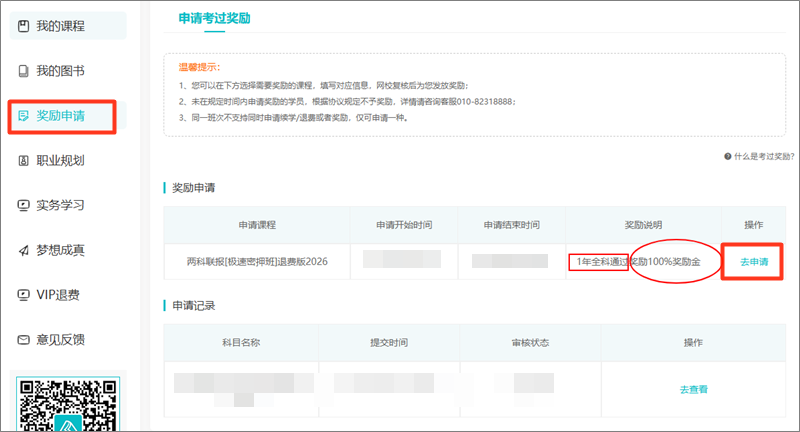Click the 职业规划 sidebar icon

tap(23, 161)
